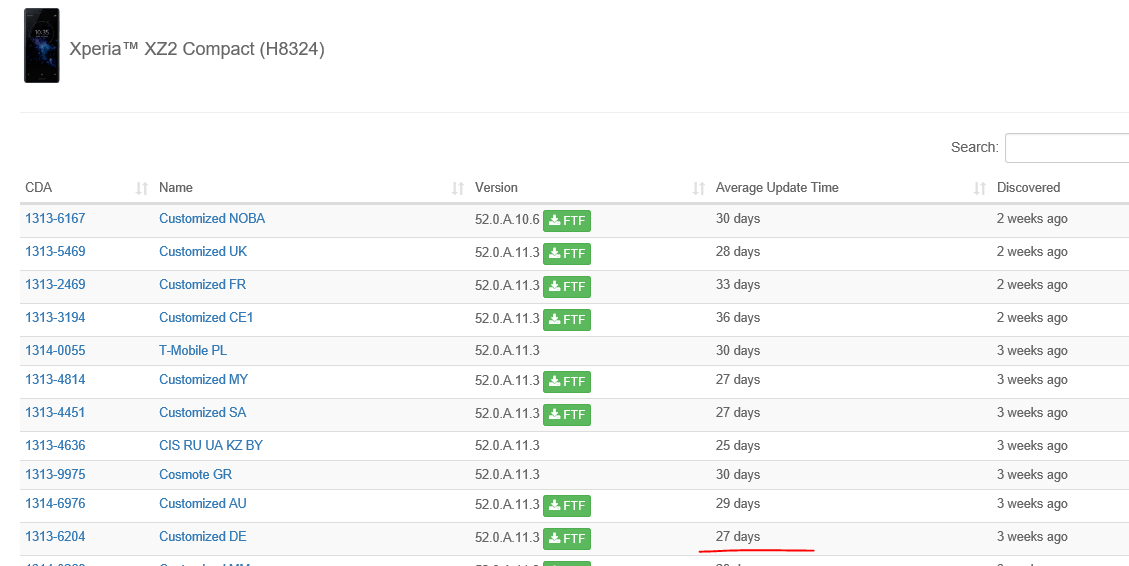Viewport: 1129px width, 566px height.
Task: Focus the Search input field
Action: 1067,148
